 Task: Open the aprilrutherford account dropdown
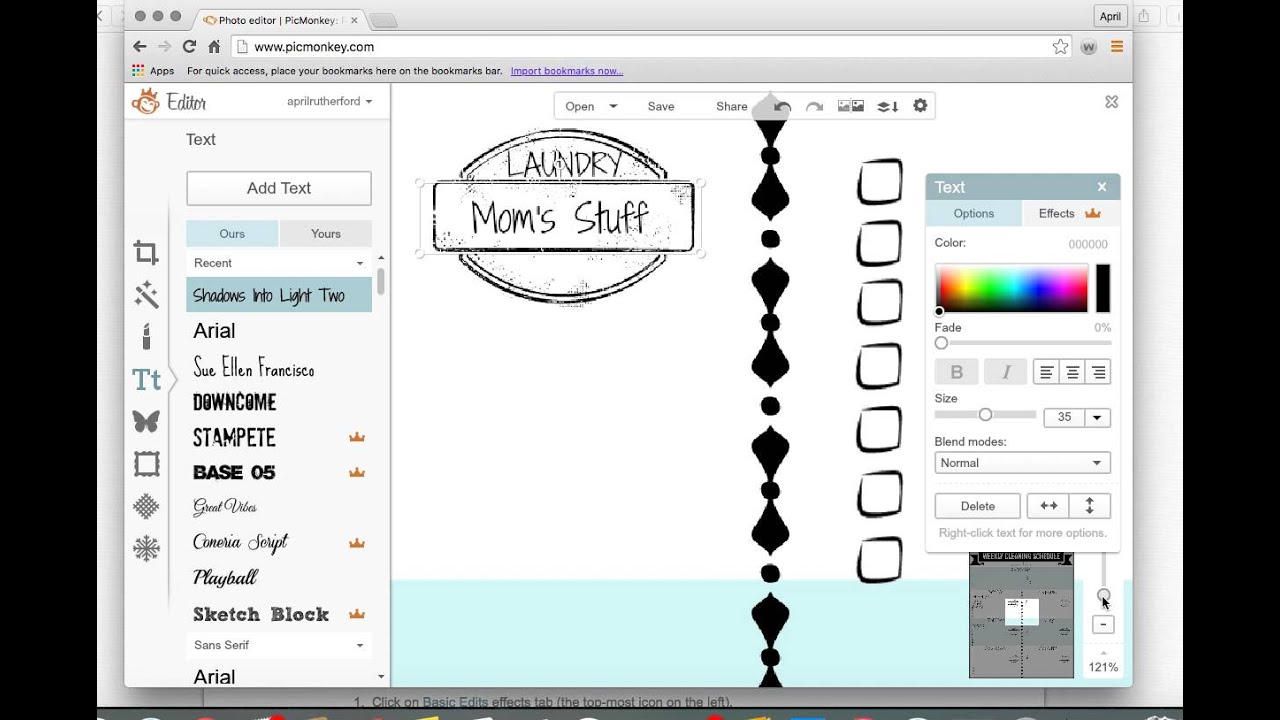coord(330,101)
